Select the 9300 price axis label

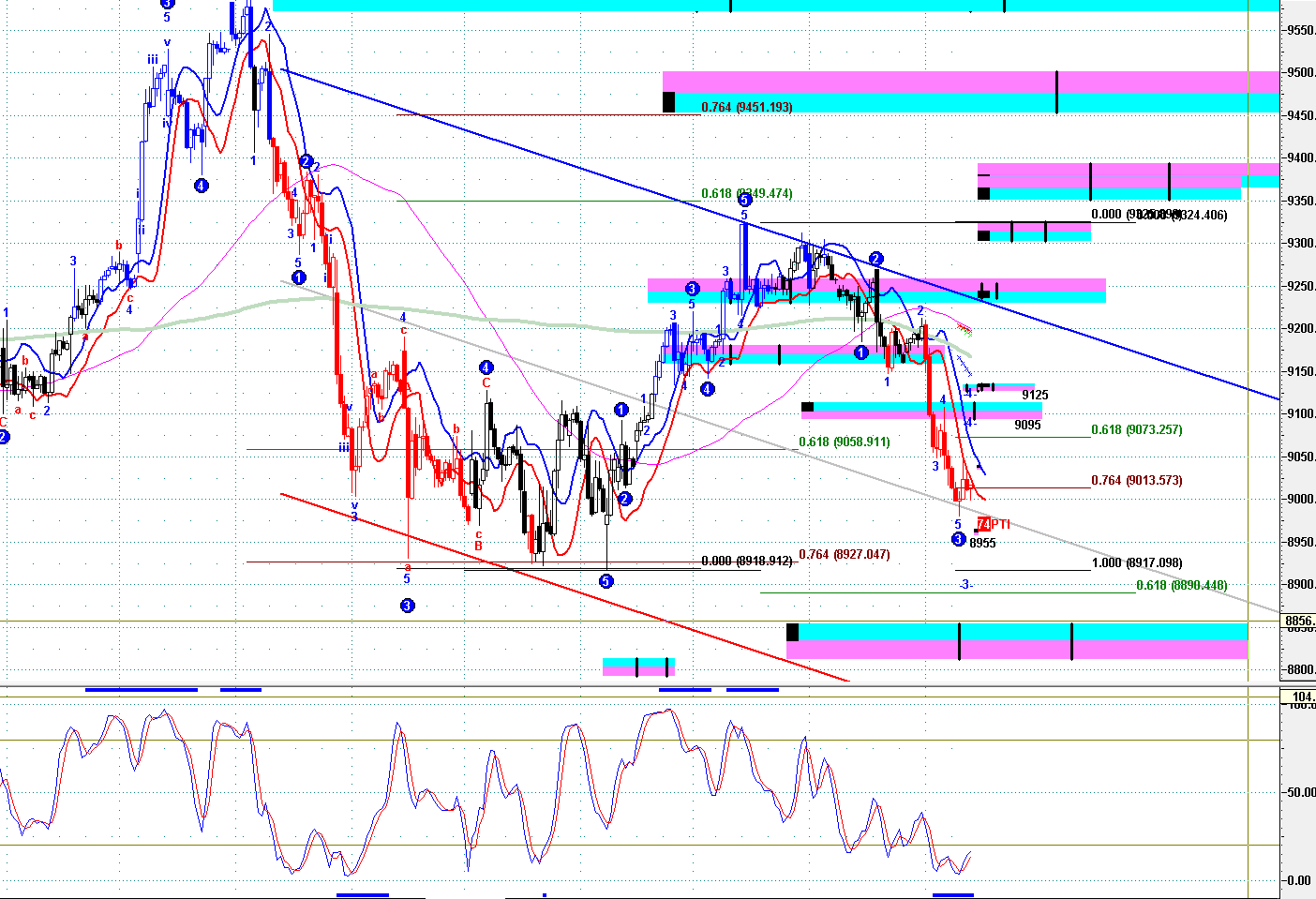[1300, 243]
